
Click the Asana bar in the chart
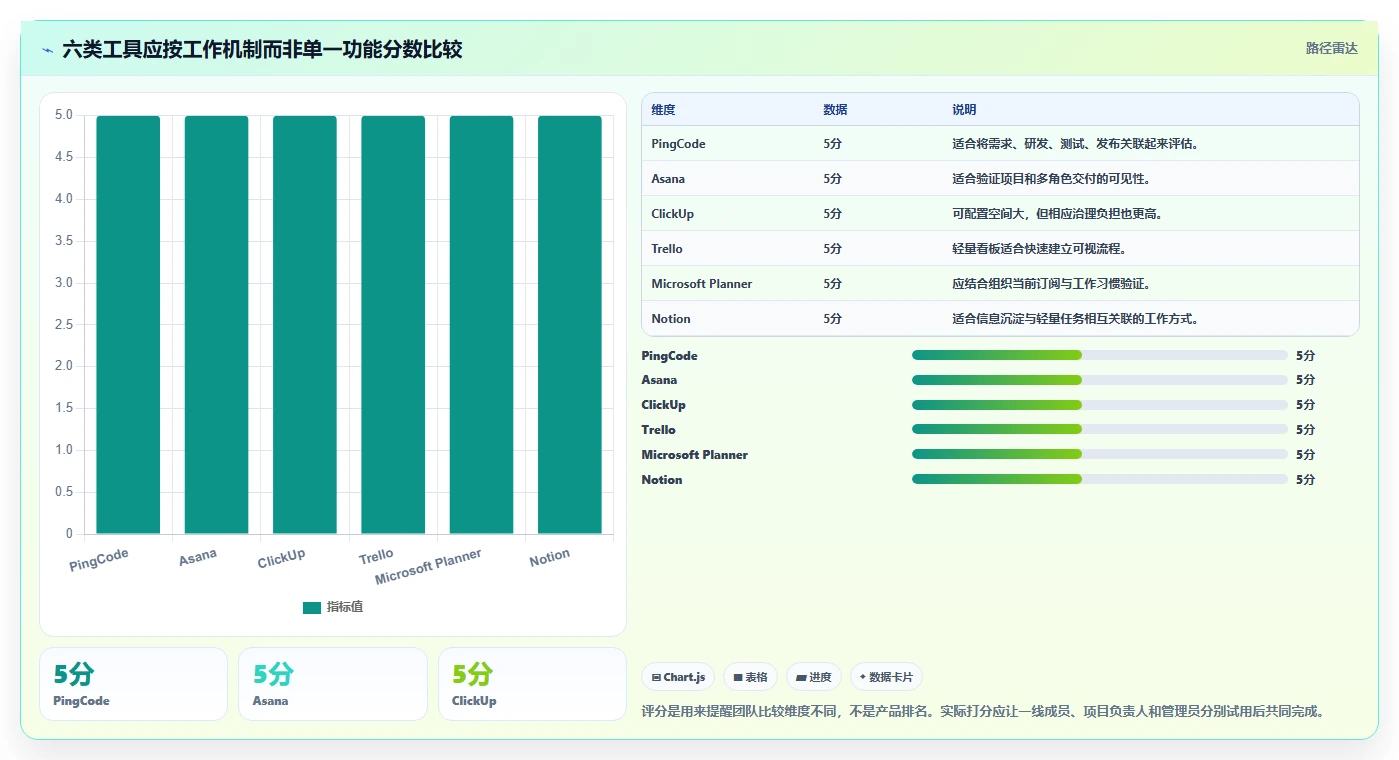216,325
